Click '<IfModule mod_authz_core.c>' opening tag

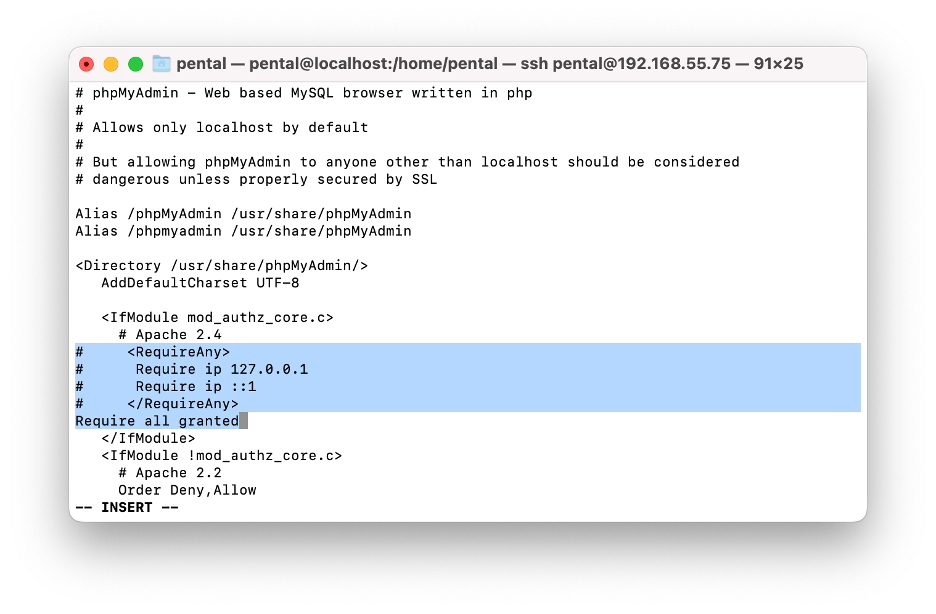point(217,317)
